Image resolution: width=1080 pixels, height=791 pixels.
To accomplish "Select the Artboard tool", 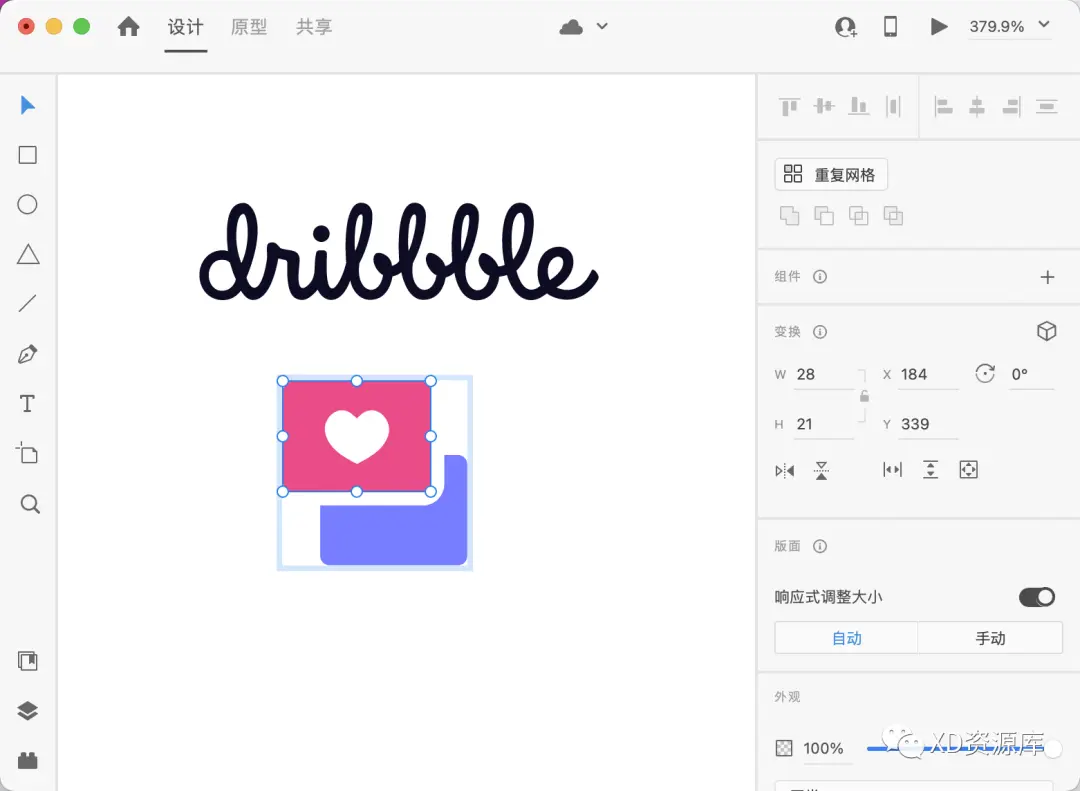I will (x=28, y=453).
